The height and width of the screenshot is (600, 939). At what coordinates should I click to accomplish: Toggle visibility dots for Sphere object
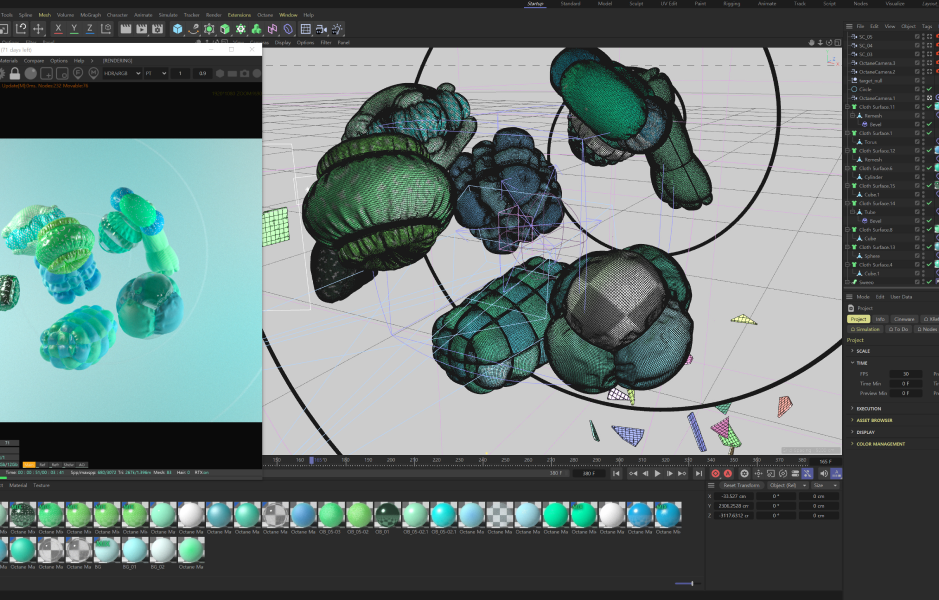923,256
